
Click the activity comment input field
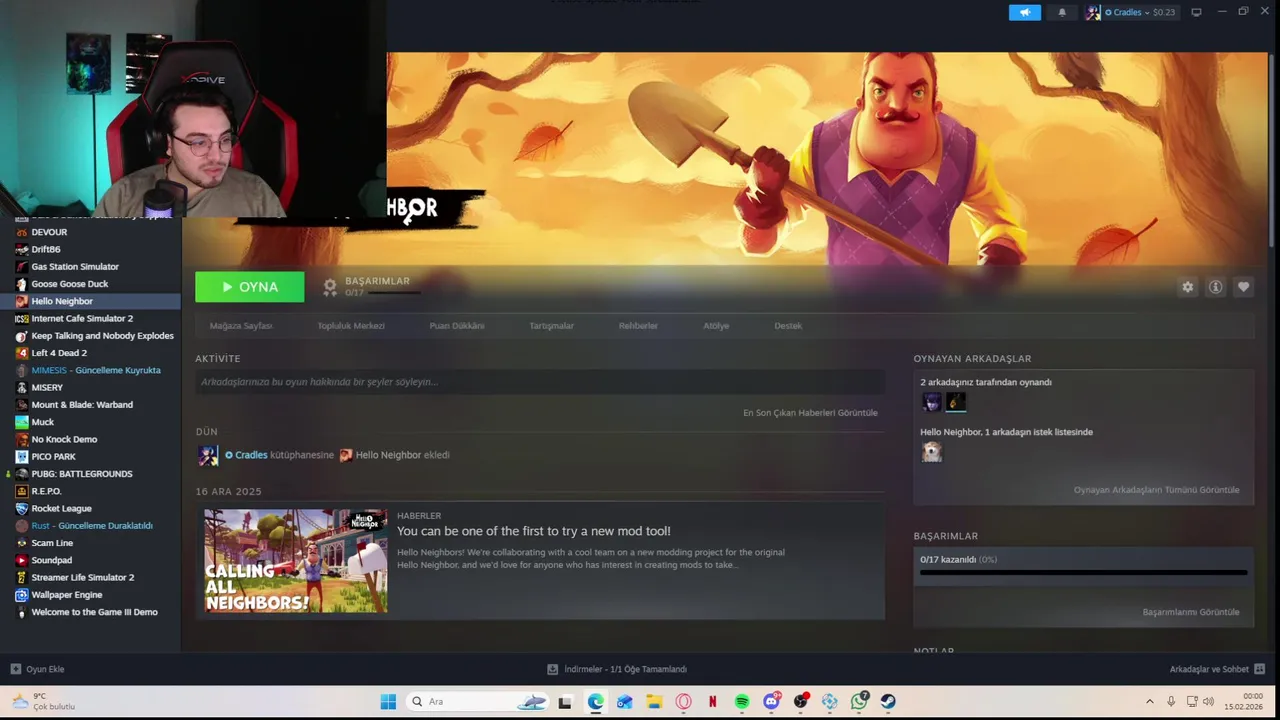pyautogui.click(x=540, y=382)
